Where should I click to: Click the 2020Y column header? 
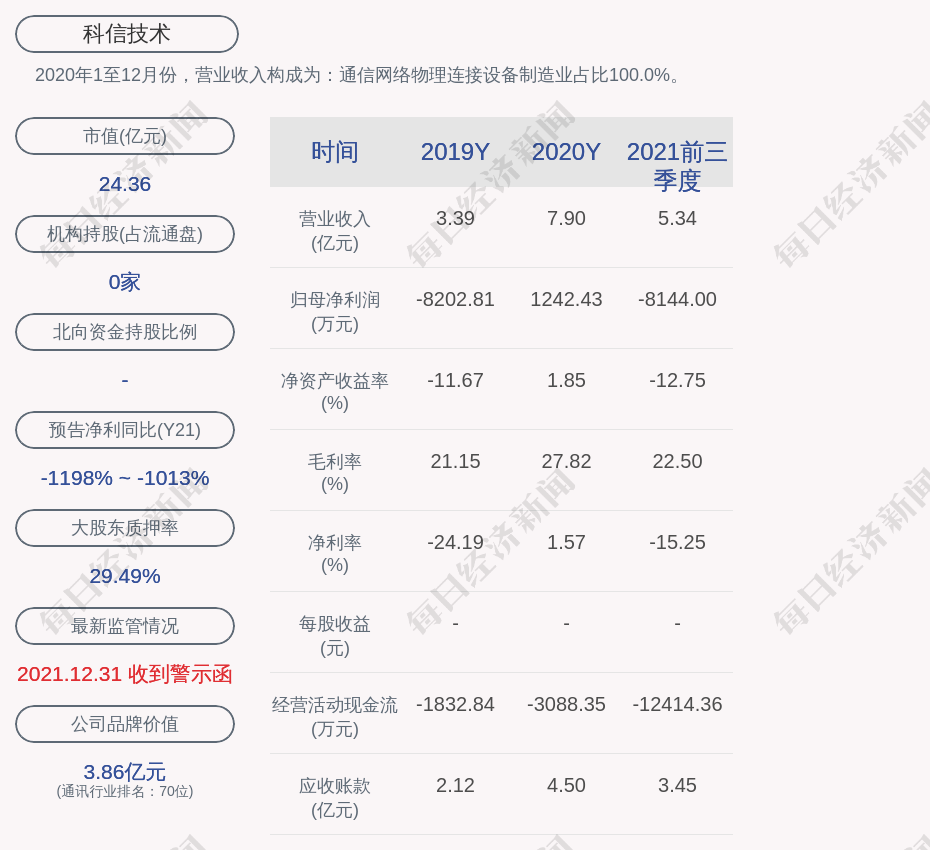click(566, 152)
